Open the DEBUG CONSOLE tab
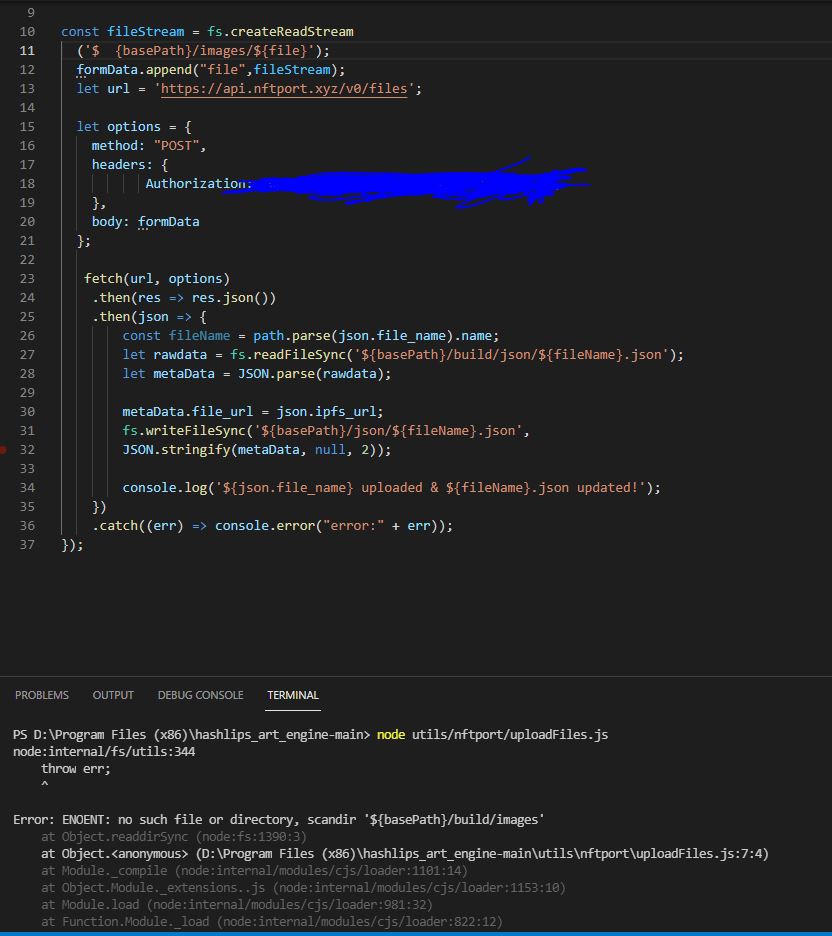The height and width of the screenshot is (936, 832). [200, 695]
